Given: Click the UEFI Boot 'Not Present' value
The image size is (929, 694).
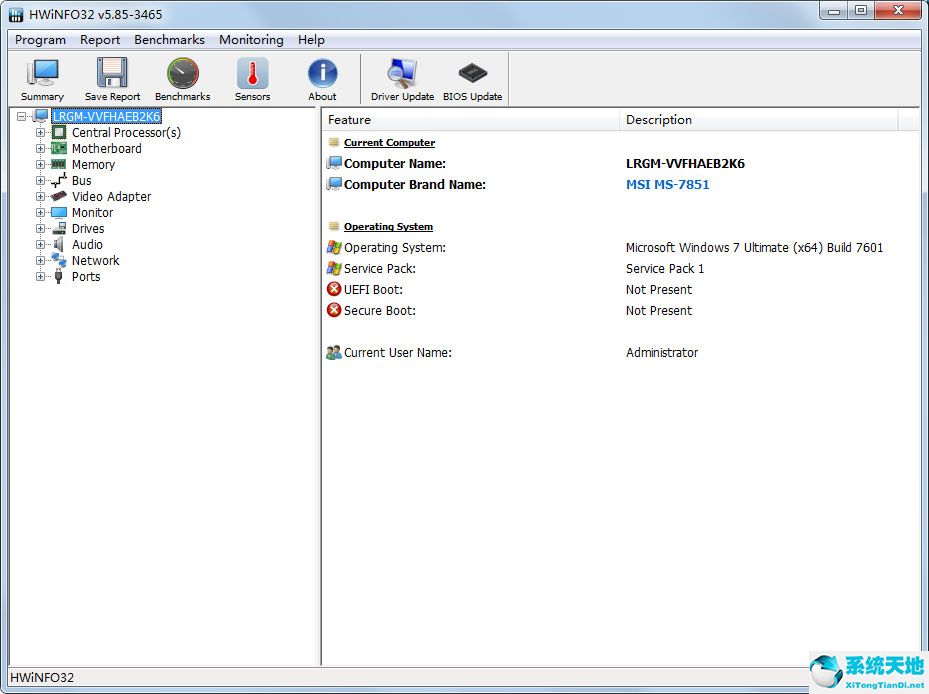Looking at the screenshot, I should click(x=659, y=289).
